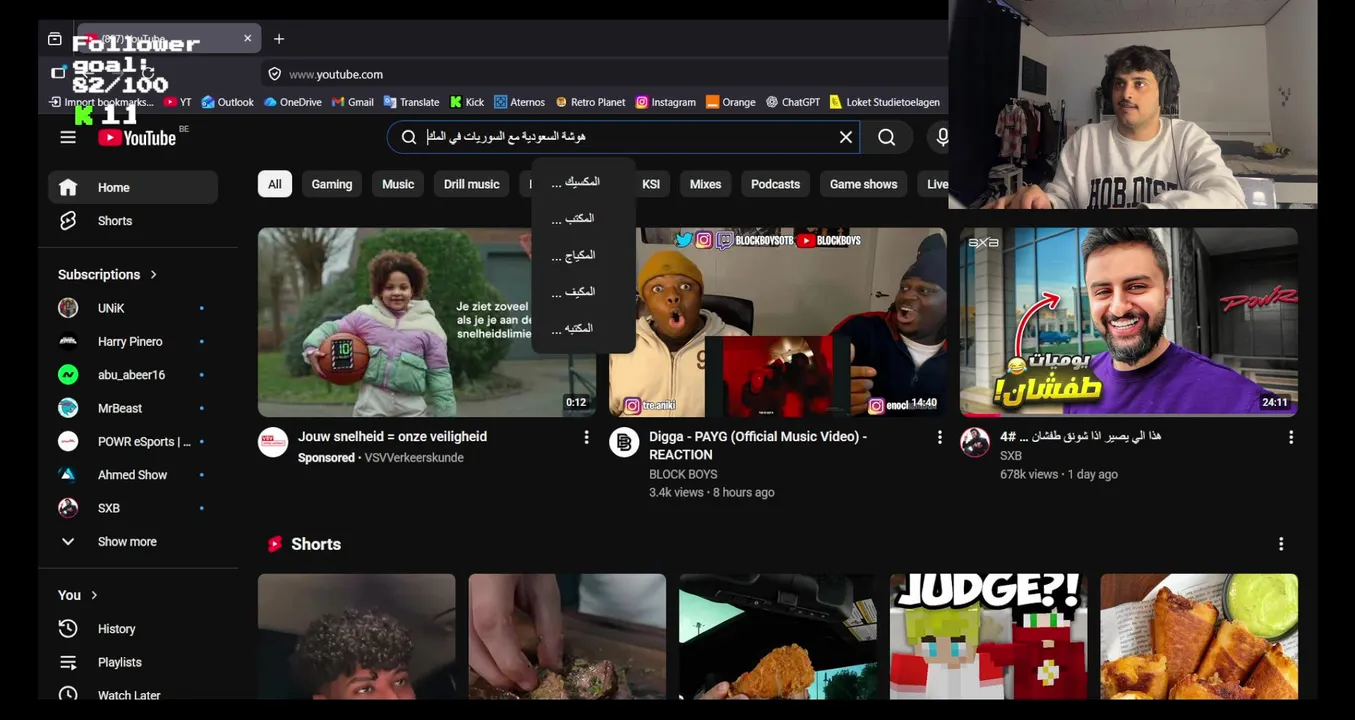Select the KSI filter chip

[651, 184]
